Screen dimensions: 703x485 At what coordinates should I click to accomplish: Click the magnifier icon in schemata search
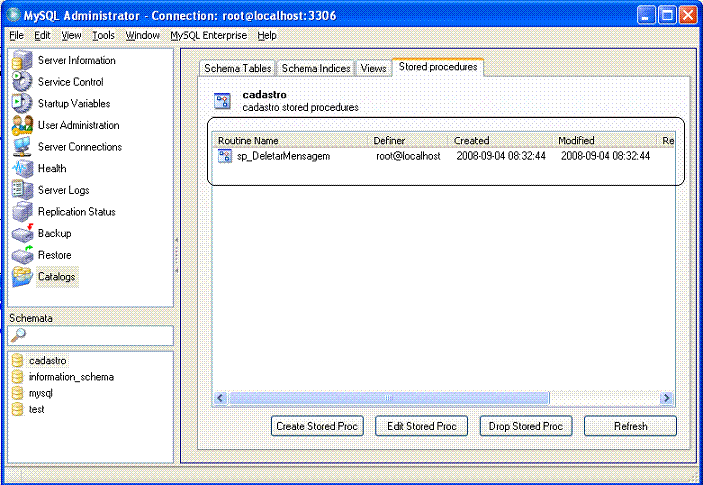point(18,335)
